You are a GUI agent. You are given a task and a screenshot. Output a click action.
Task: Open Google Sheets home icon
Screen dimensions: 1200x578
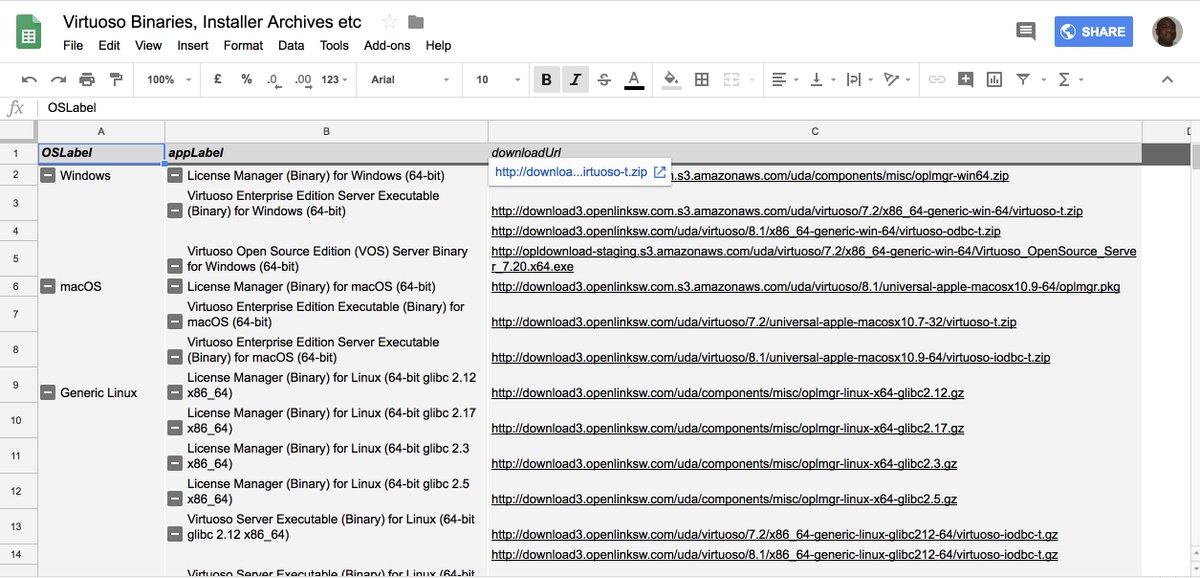point(29,33)
